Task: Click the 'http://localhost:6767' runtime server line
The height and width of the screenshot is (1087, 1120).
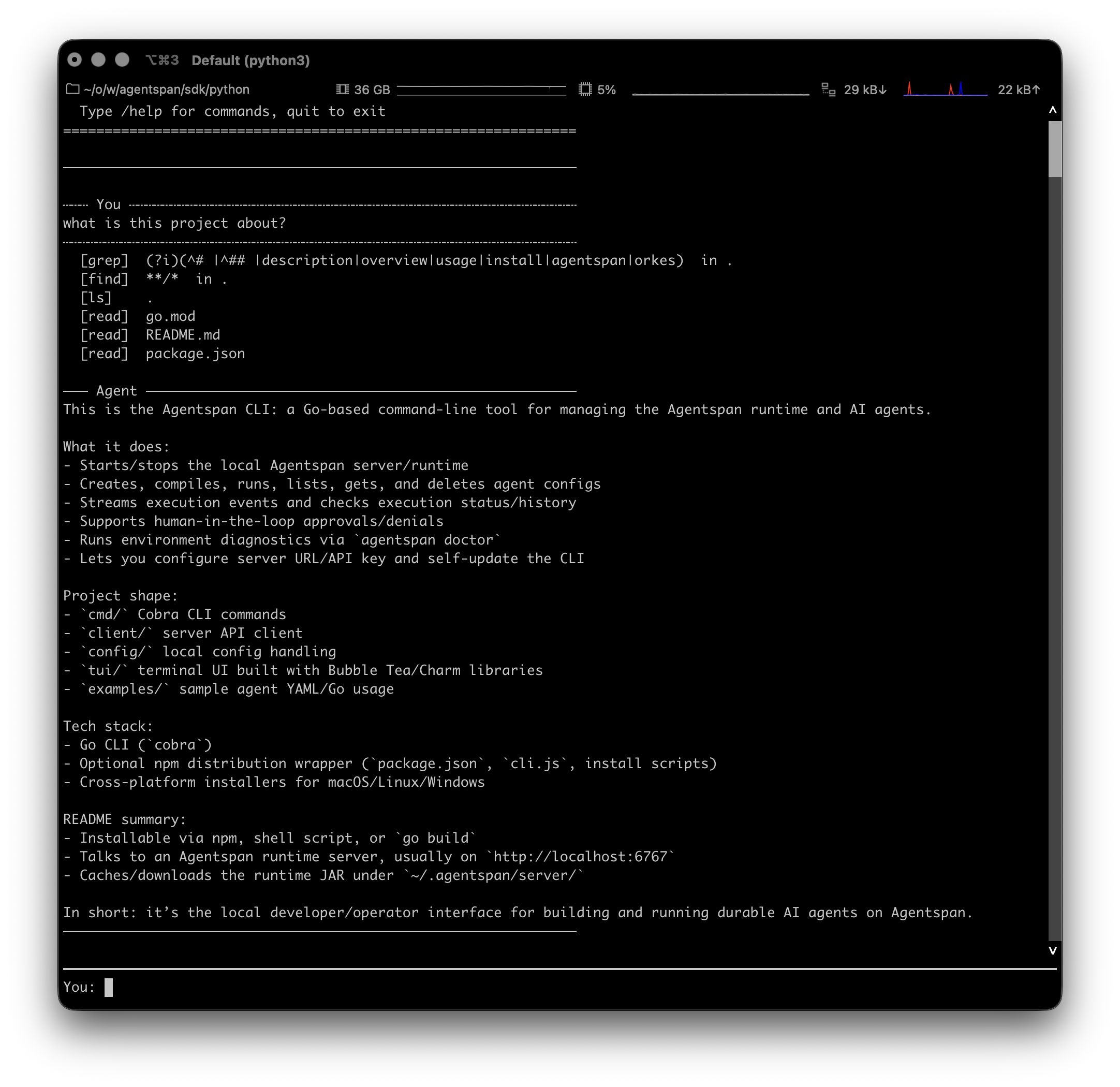Action: point(369,857)
